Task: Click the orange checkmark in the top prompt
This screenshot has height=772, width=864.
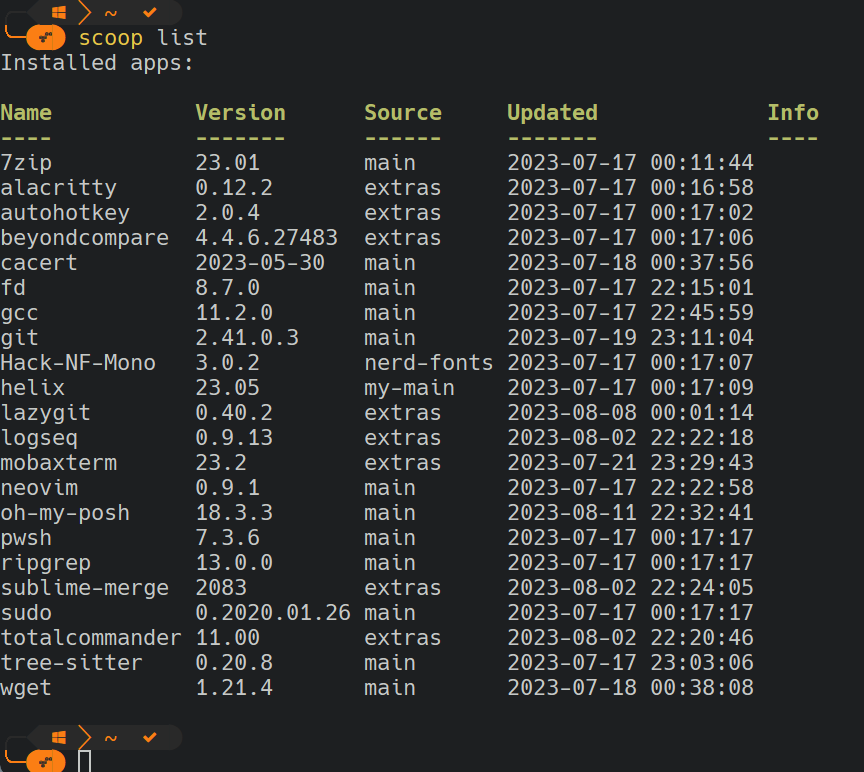Action: point(149,12)
